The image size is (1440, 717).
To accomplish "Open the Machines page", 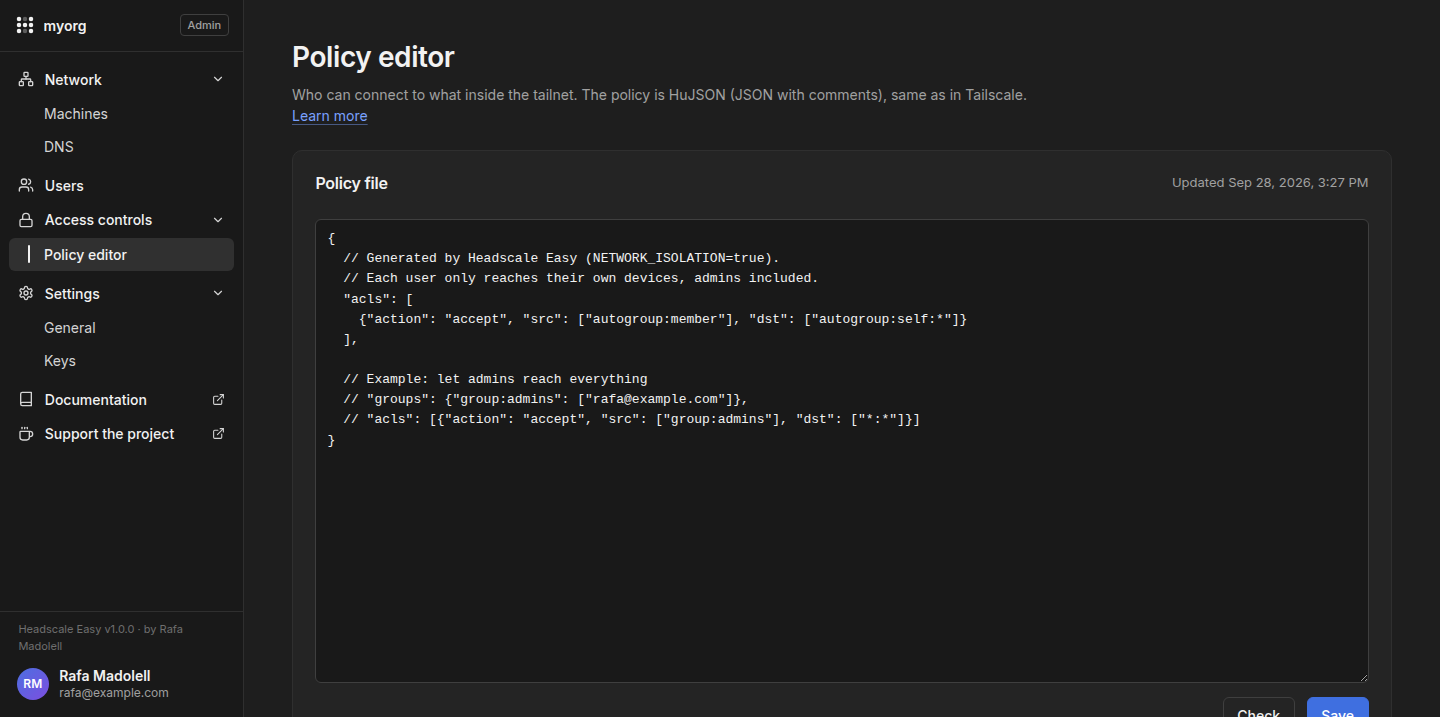I will coord(76,114).
